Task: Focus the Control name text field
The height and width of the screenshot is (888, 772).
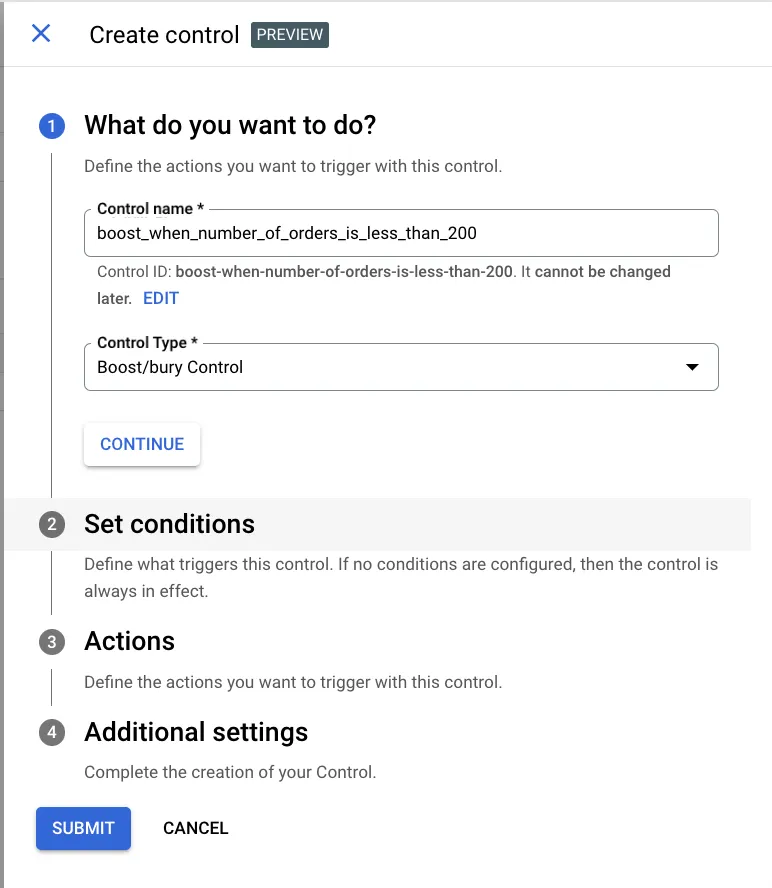Action: [400, 233]
